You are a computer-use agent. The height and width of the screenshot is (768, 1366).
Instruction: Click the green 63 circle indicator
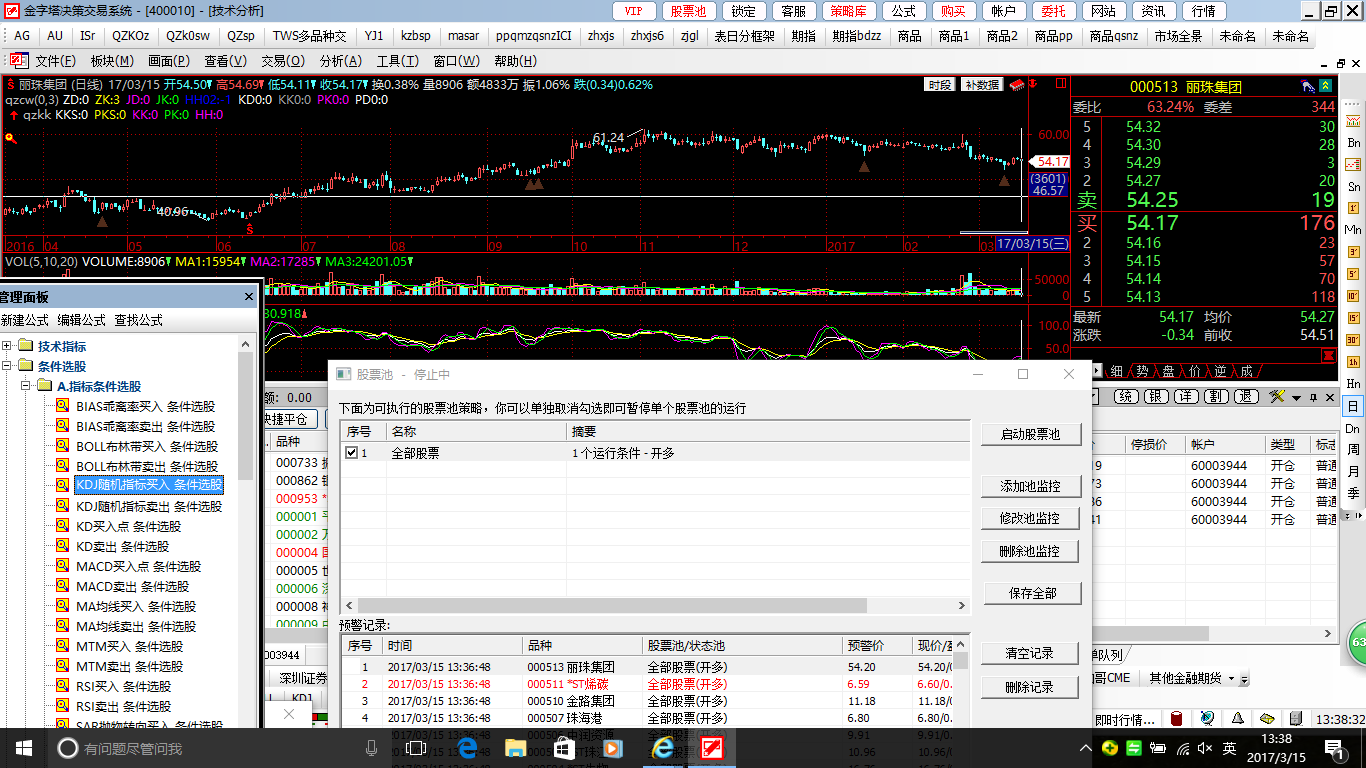pyautogui.click(x=1358, y=641)
